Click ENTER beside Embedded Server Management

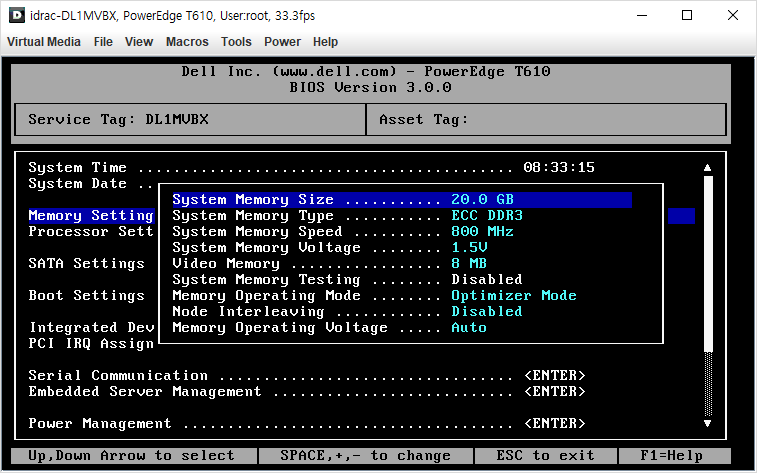(555, 391)
